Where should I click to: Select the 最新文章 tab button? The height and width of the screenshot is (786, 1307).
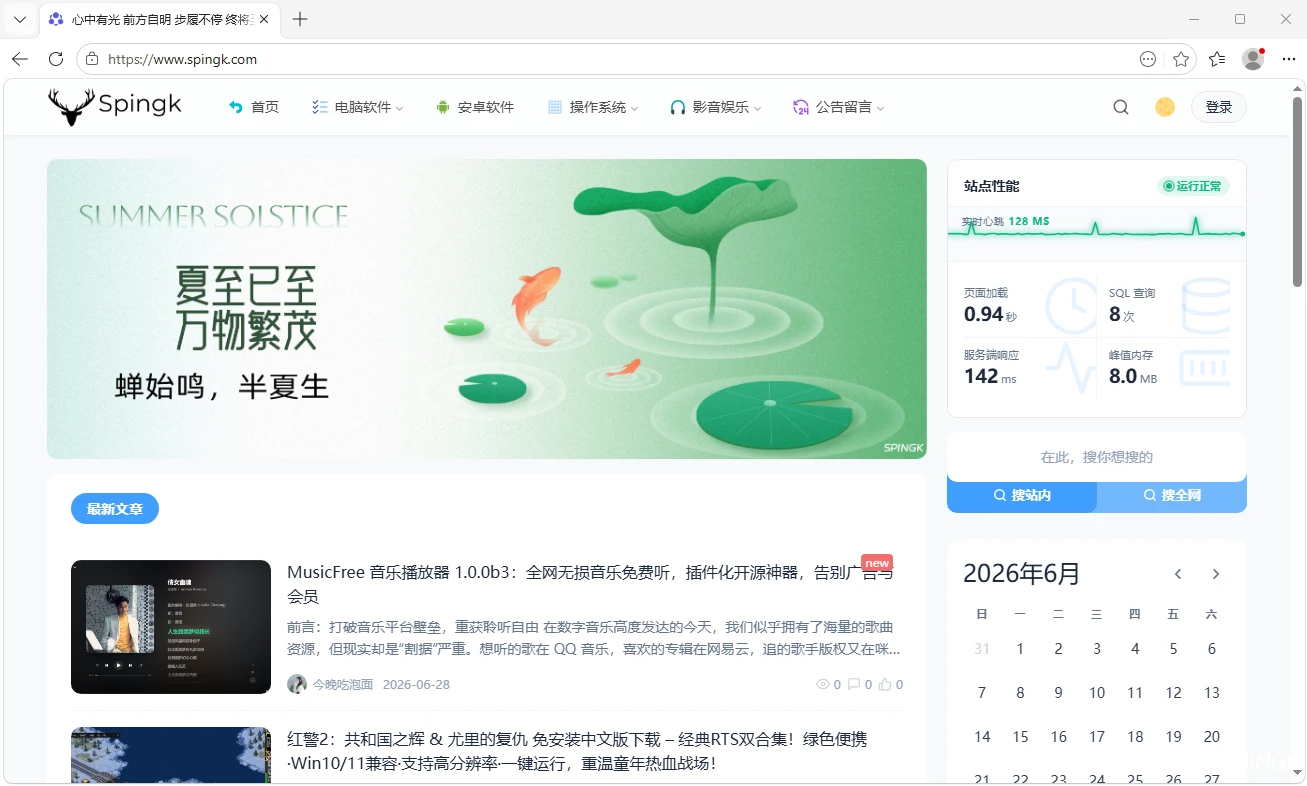pyautogui.click(x=115, y=509)
